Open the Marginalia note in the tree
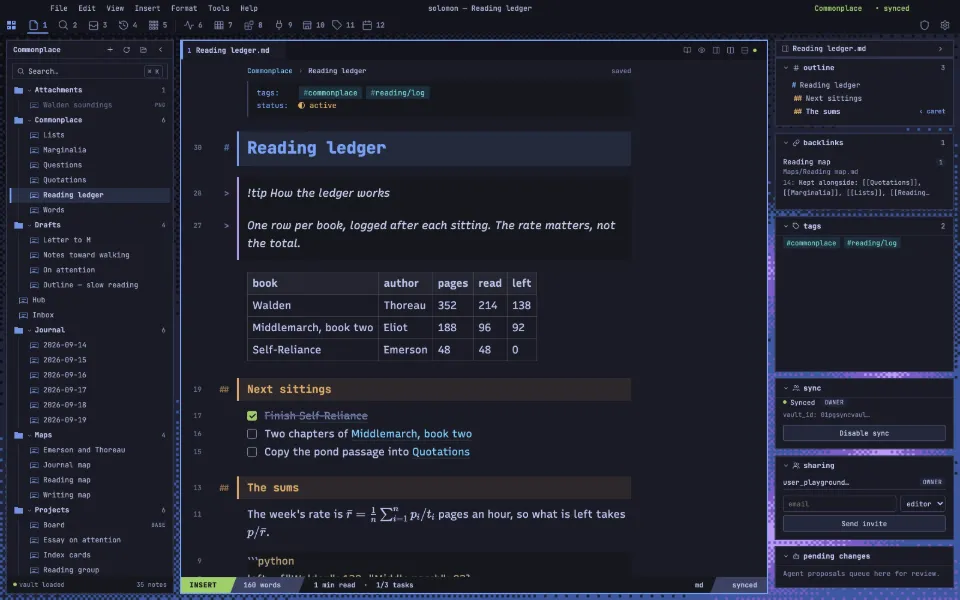960x600 pixels. (x=64, y=150)
